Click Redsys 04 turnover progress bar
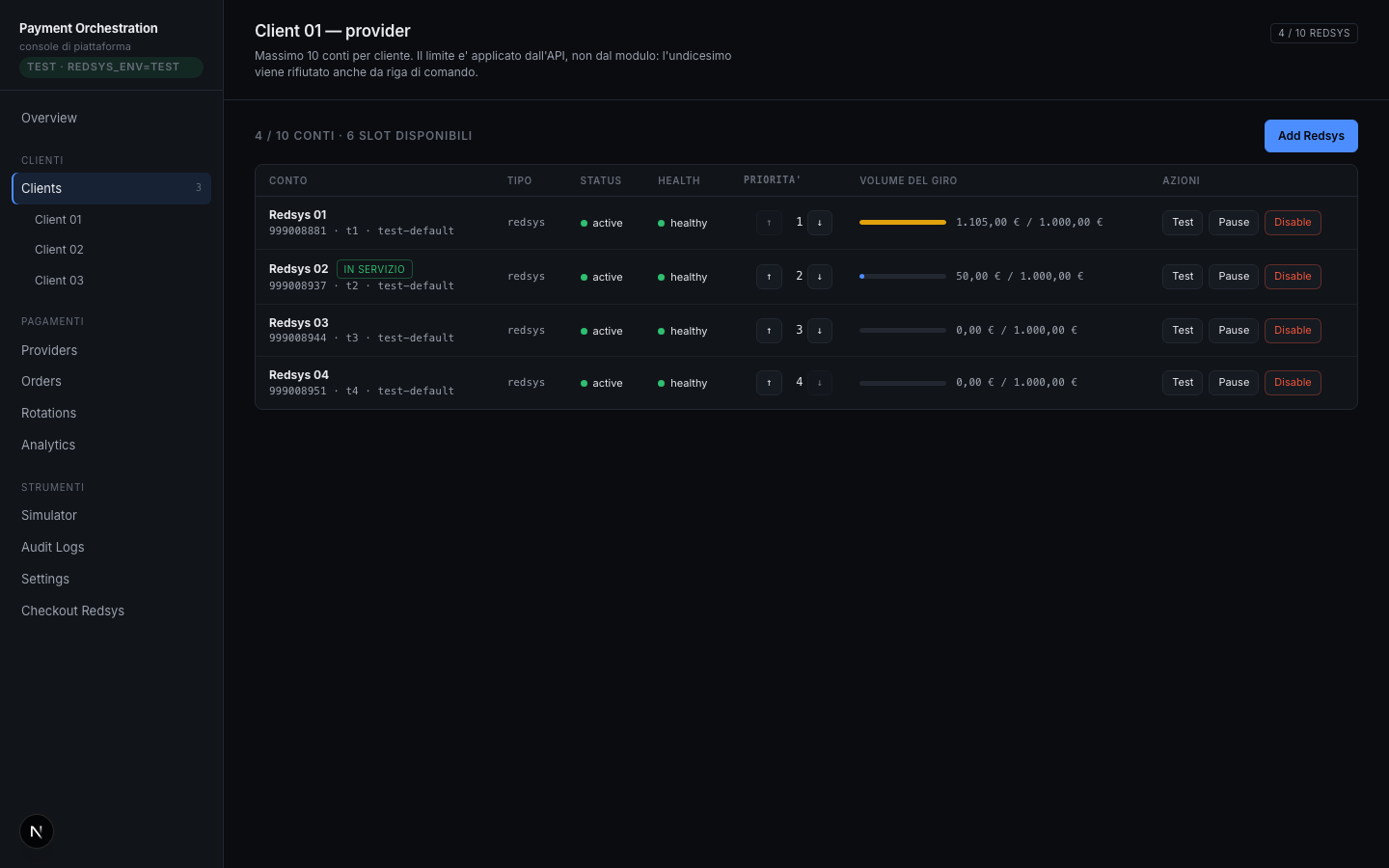The height and width of the screenshot is (868, 1389). pyautogui.click(x=903, y=383)
